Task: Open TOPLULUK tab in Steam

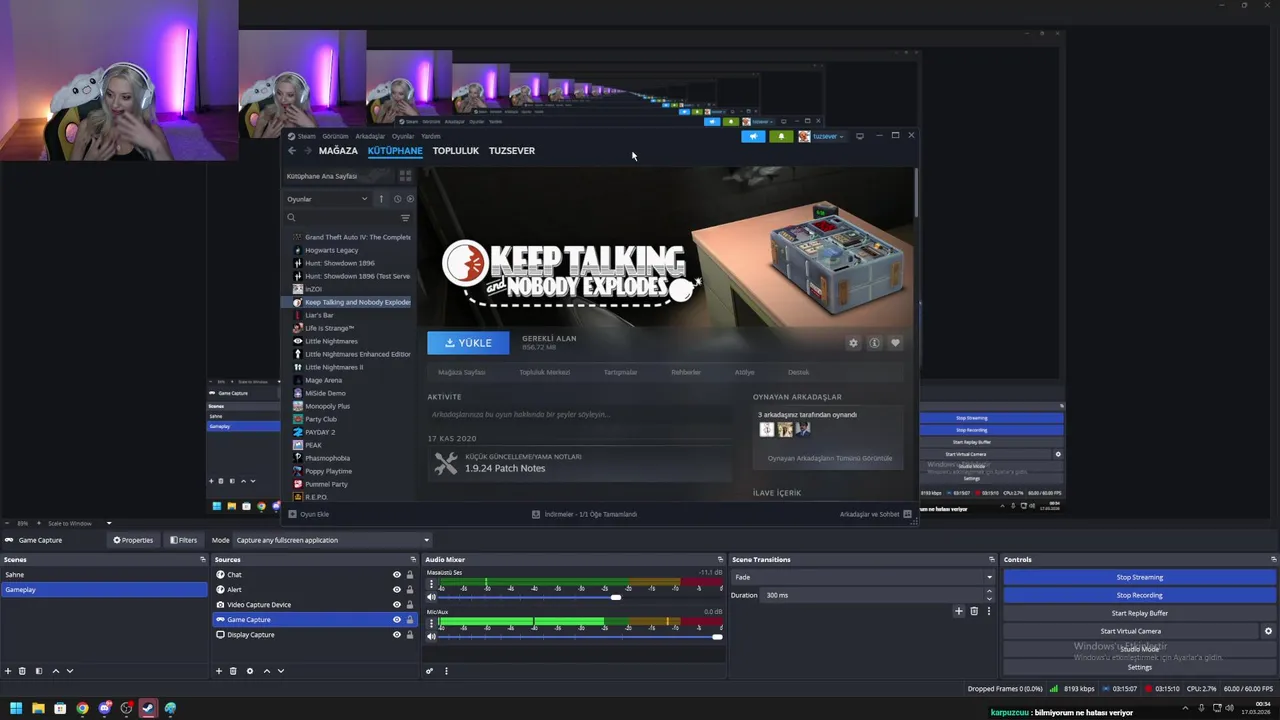Action: point(456,151)
